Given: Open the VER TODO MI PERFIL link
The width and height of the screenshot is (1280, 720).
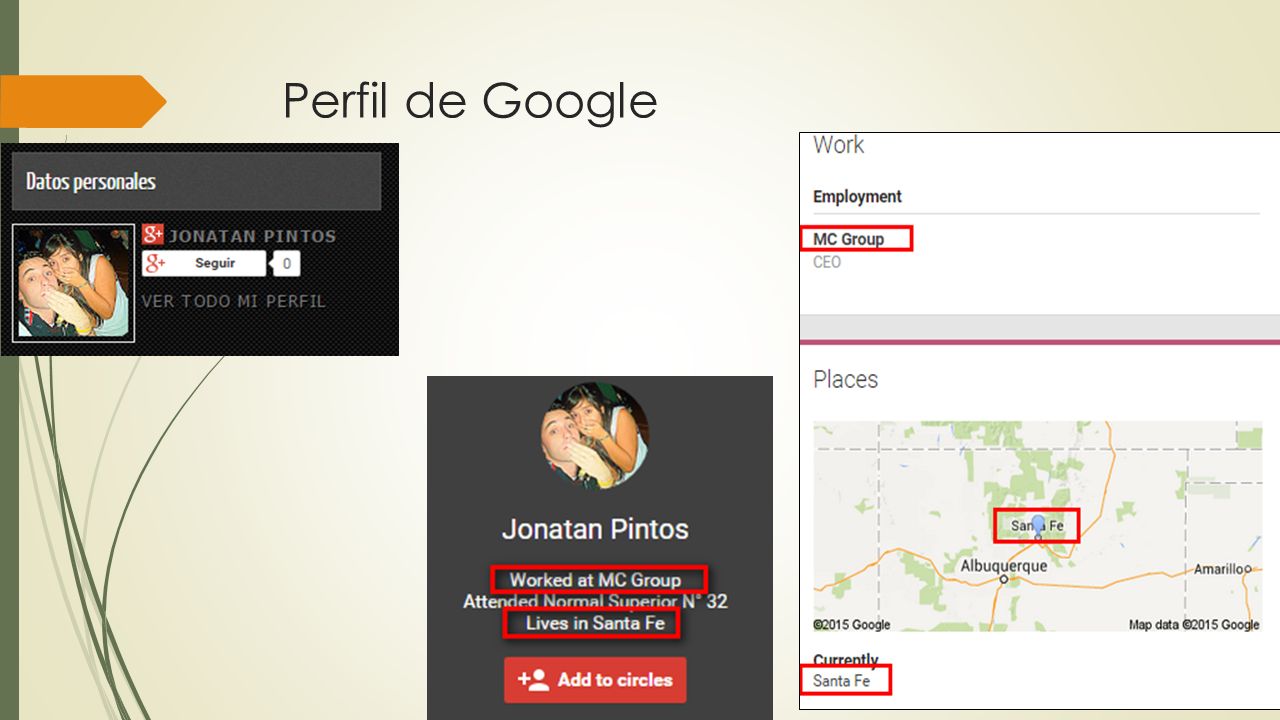Looking at the screenshot, I should tap(233, 301).
